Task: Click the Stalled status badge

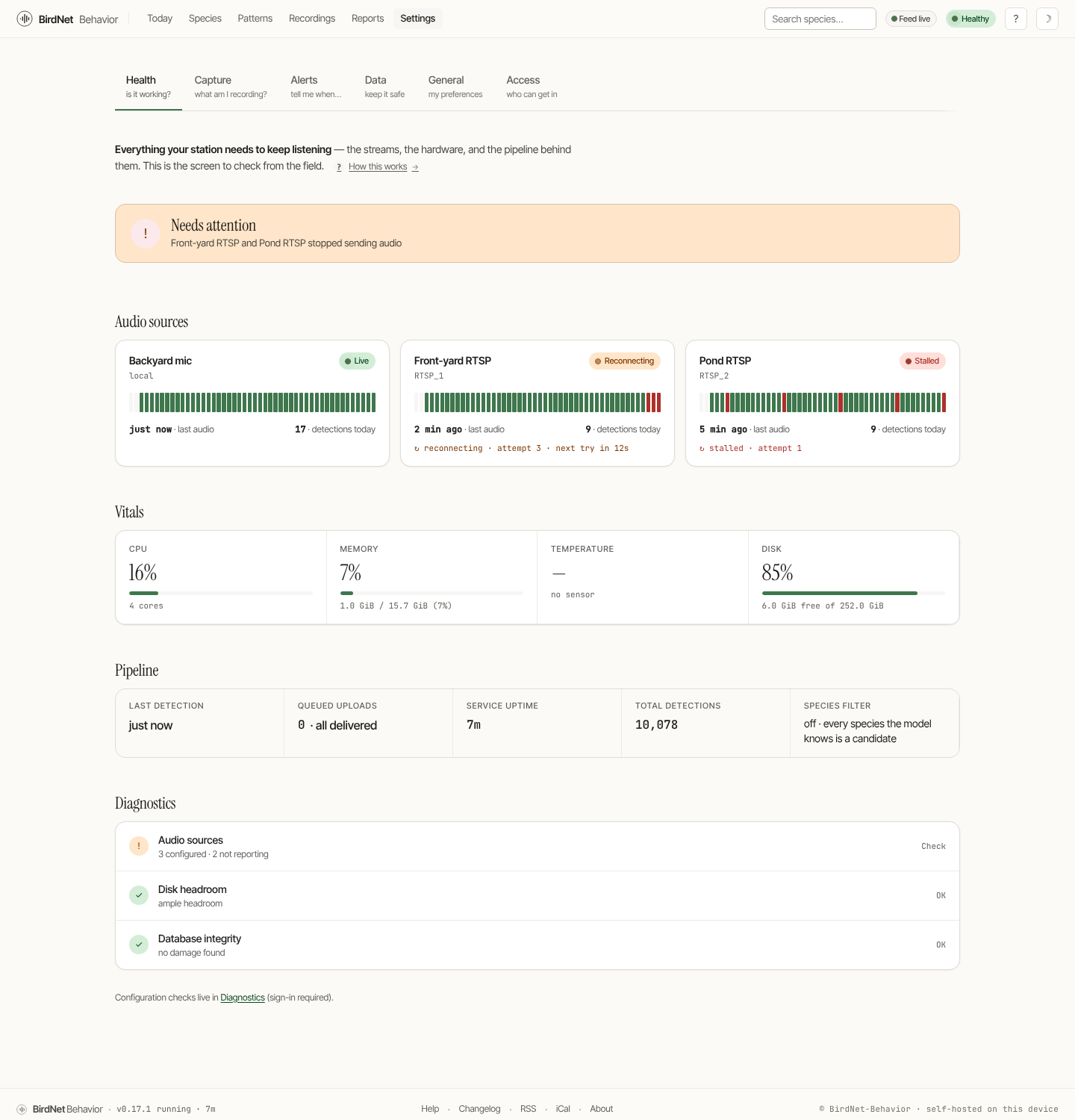Action: (923, 361)
